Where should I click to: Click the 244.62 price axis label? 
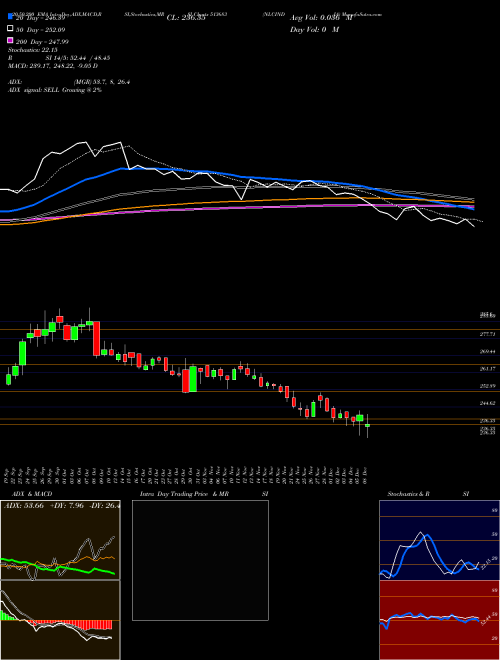(x=487, y=403)
